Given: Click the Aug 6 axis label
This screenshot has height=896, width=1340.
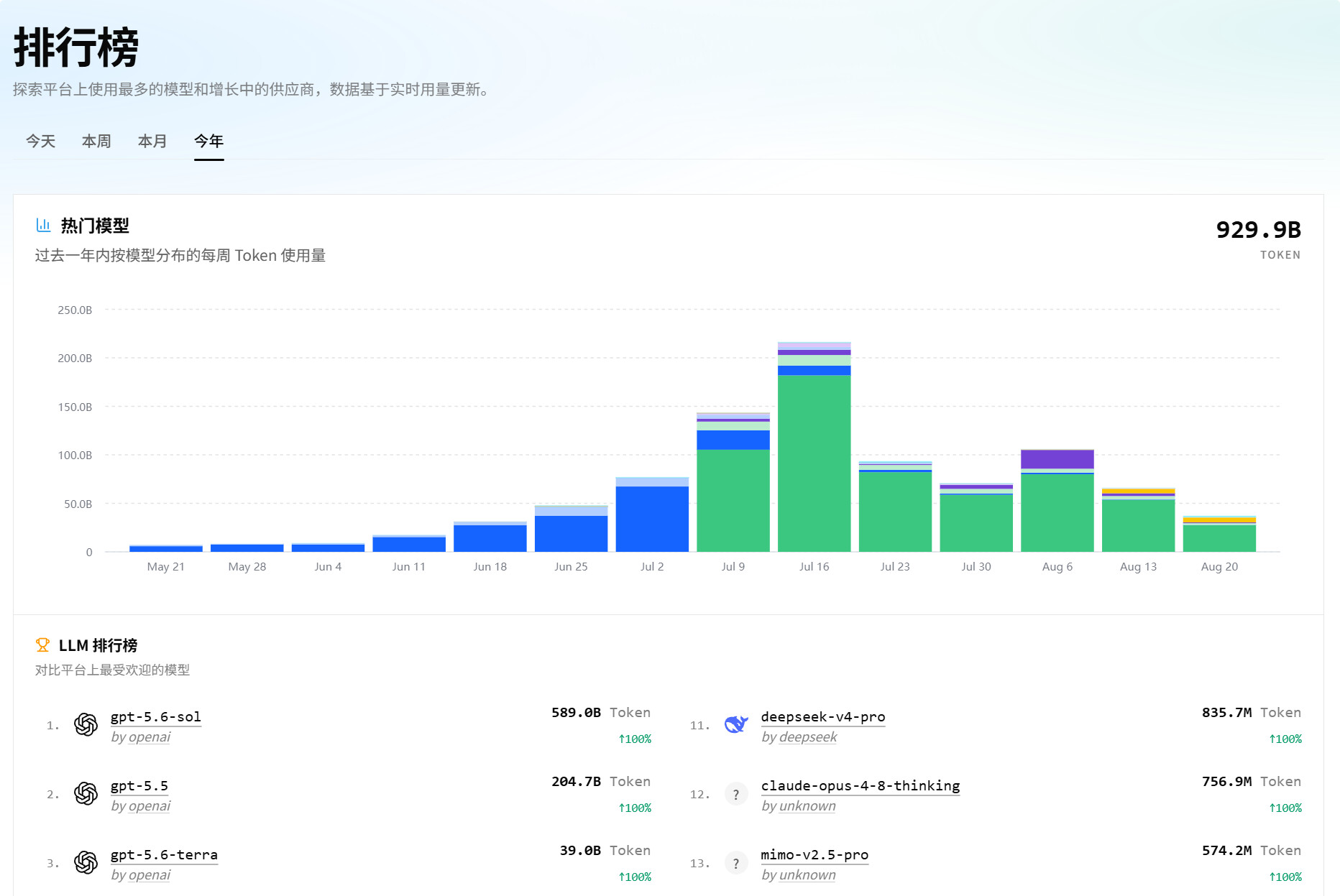Looking at the screenshot, I should pos(1057,567).
